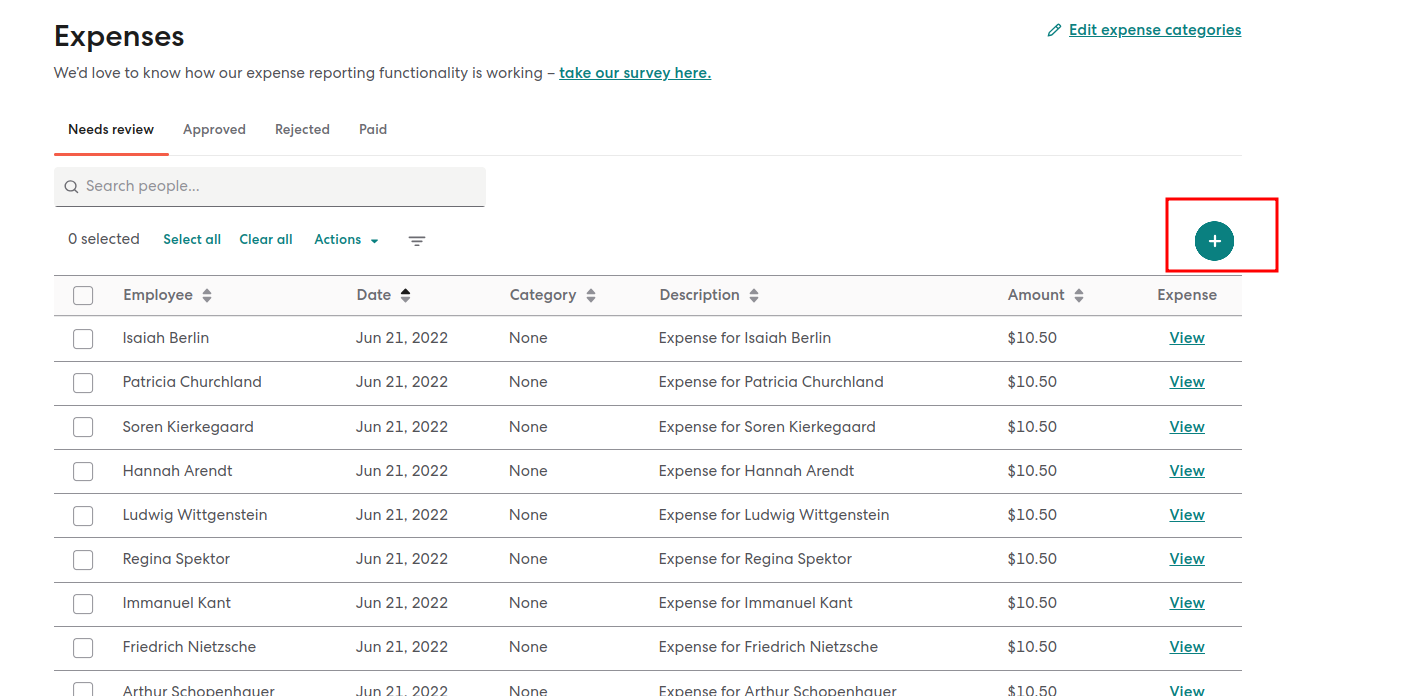The width and height of the screenshot is (1421, 696).
Task: Click the green plus add expense button
Action: (1214, 241)
